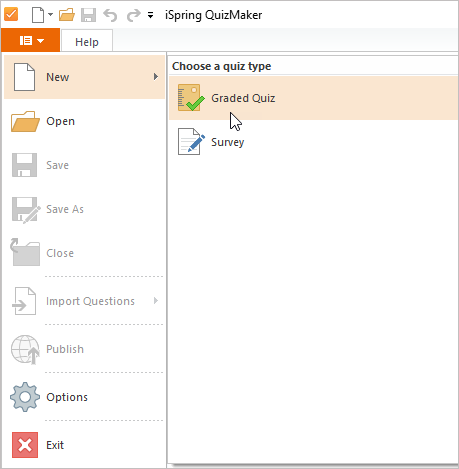Select New in the file menu
The image size is (459, 469).
pyautogui.click(x=84, y=77)
